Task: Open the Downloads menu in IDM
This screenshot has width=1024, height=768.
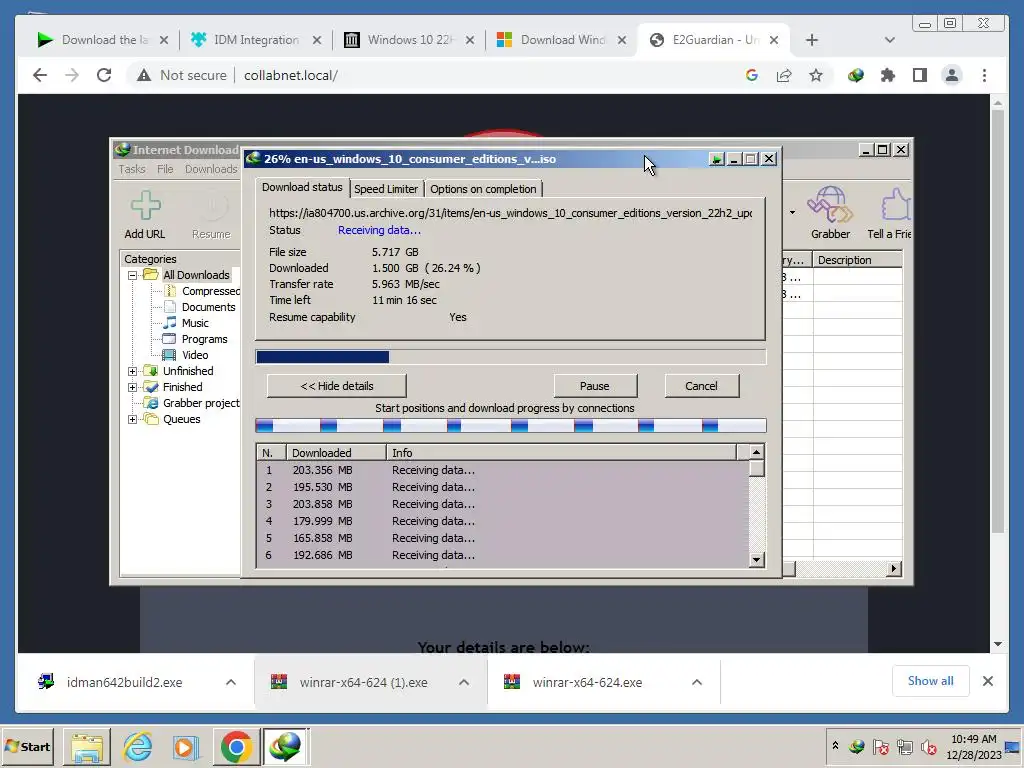Action: pyautogui.click(x=211, y=169)
